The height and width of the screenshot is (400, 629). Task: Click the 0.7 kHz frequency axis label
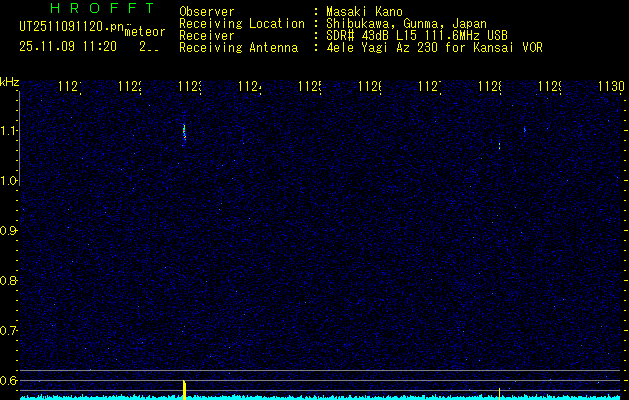(8, 331)
